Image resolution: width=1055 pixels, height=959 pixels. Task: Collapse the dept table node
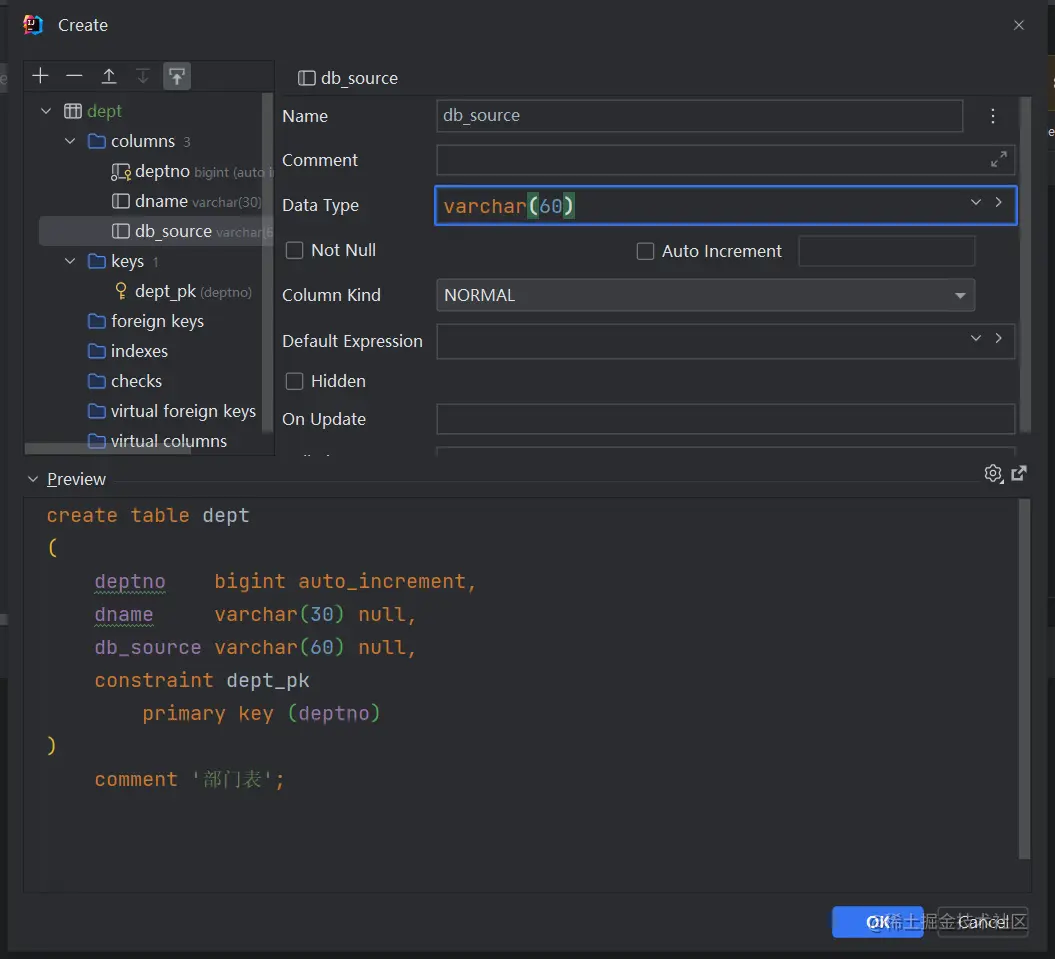[x=46, y=111]
